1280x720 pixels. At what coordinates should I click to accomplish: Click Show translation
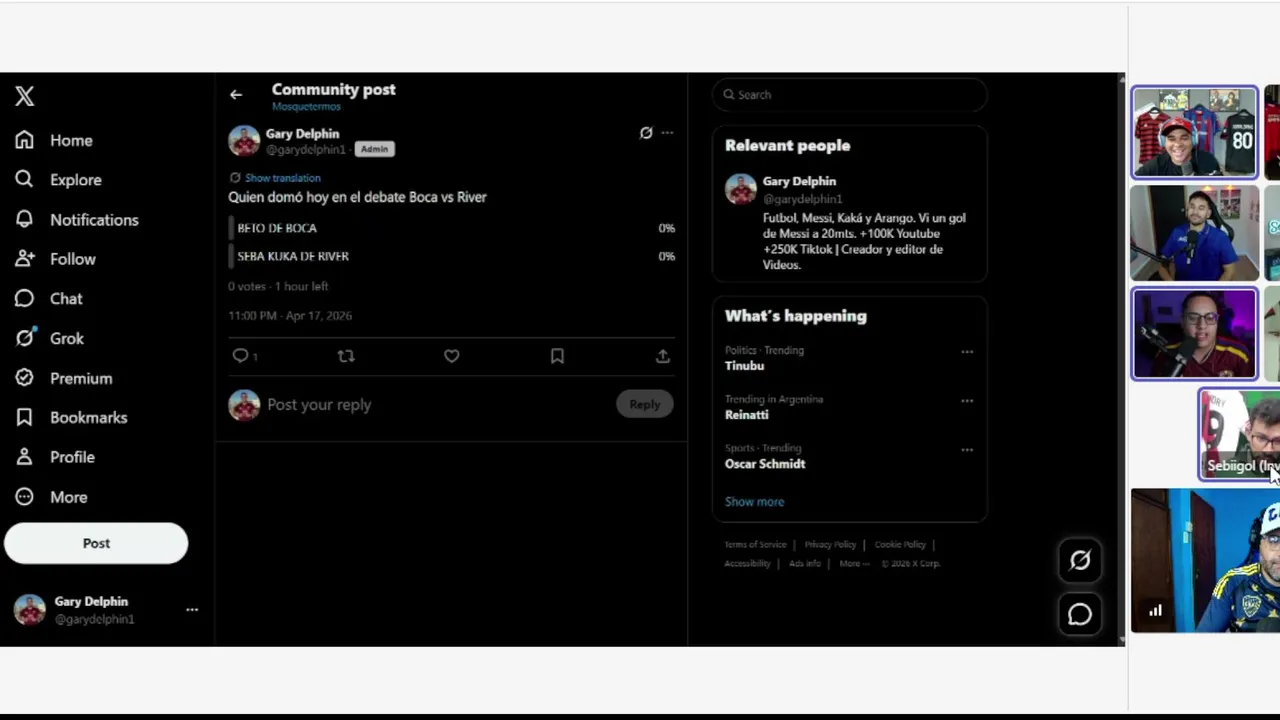click(282, 178)
